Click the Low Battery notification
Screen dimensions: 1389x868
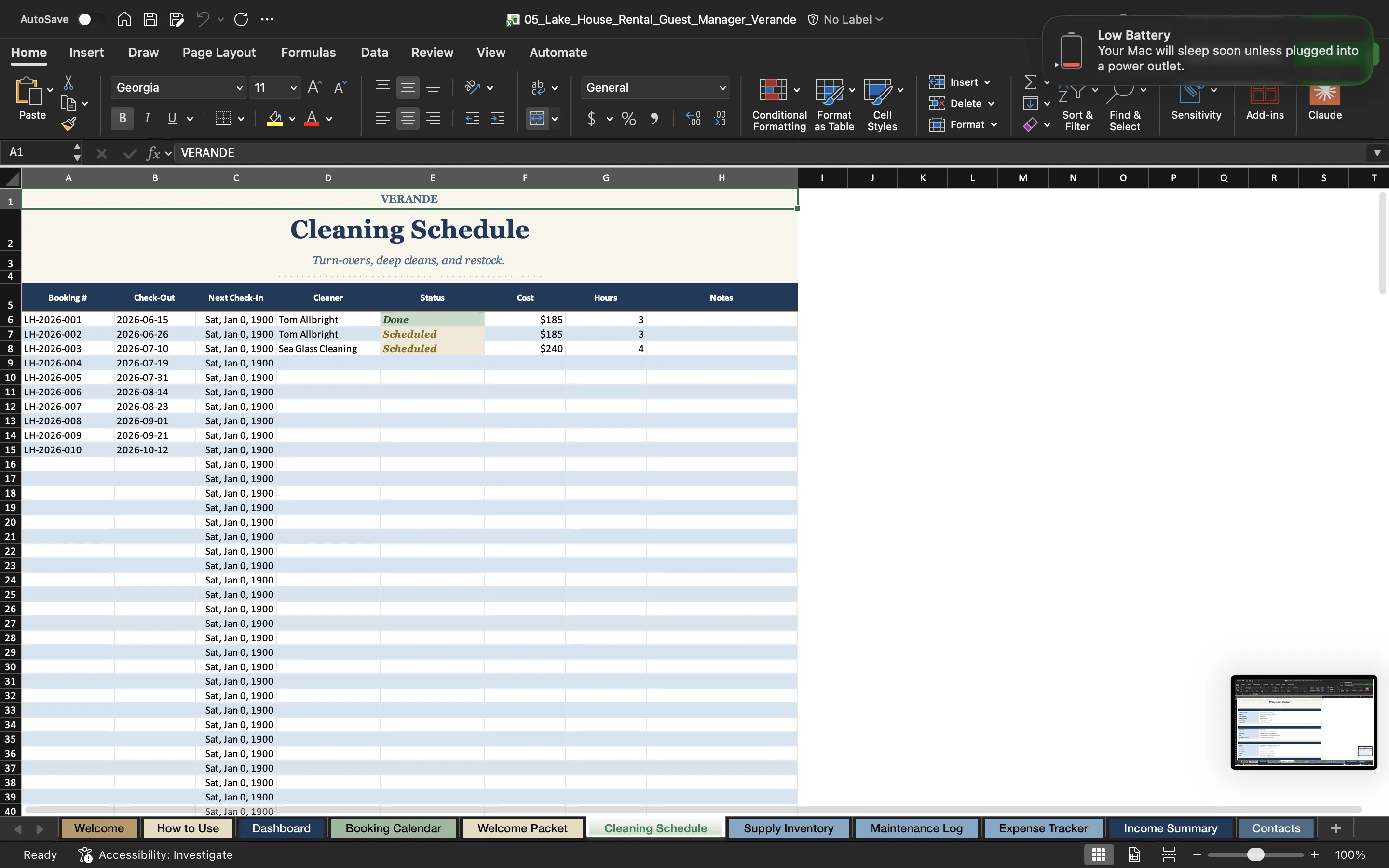pos(1208,51)
